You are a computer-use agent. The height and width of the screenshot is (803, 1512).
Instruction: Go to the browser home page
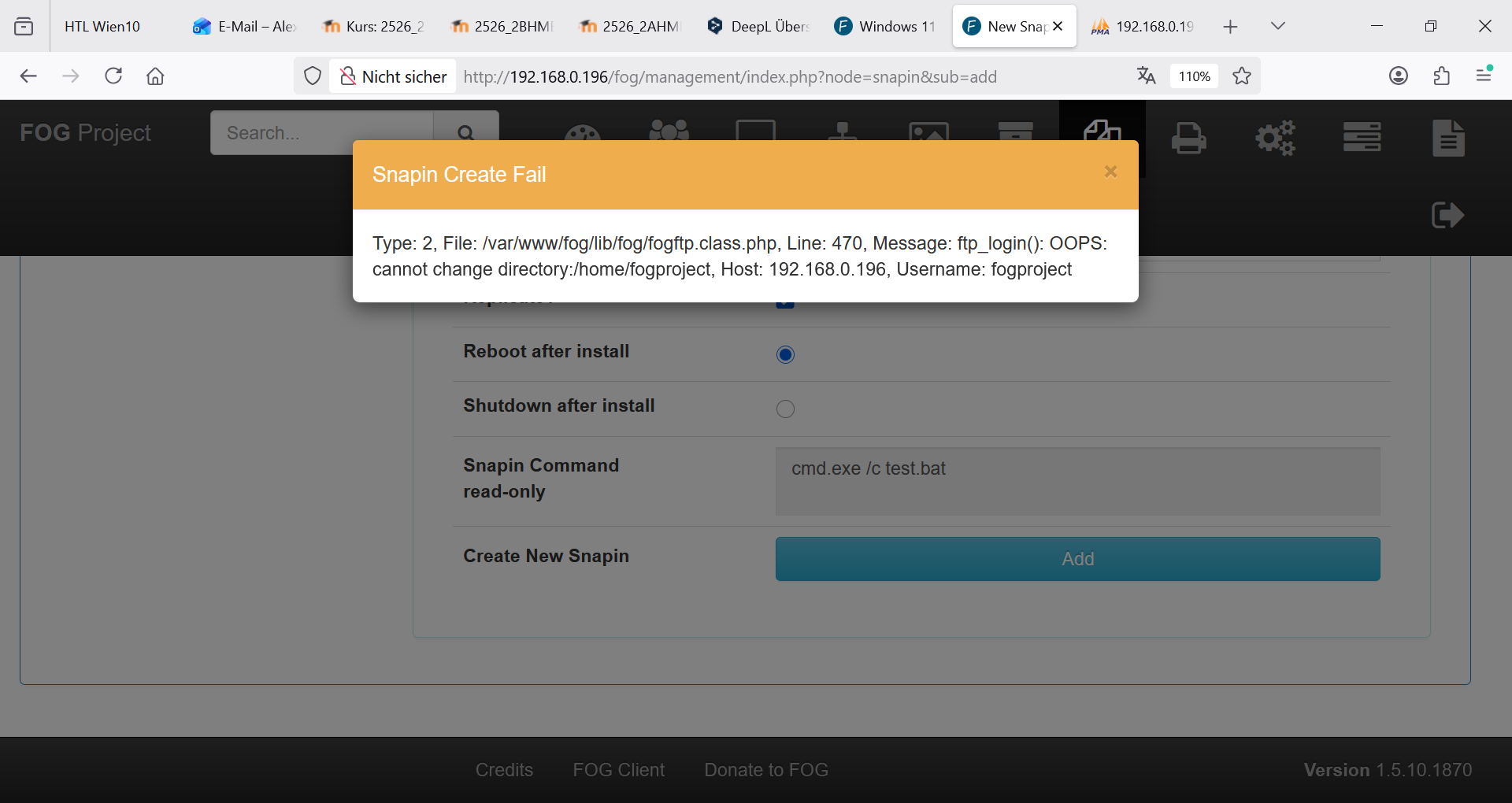coord(155,76)
